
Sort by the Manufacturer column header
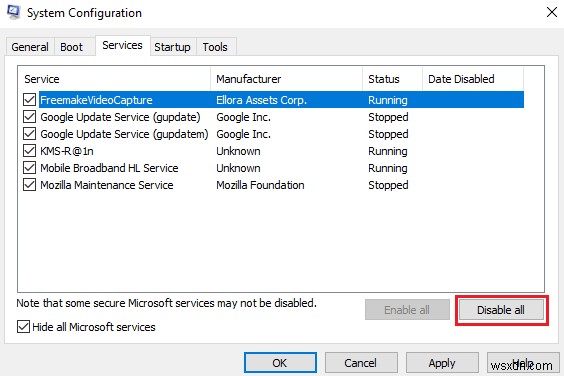287,79
